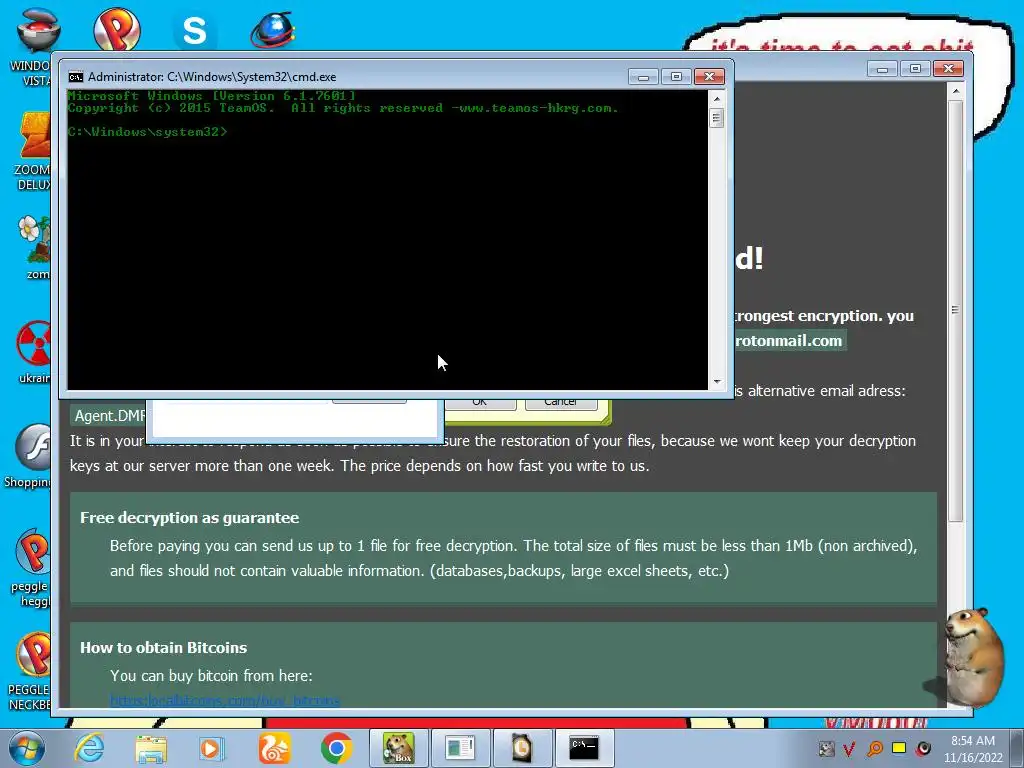This screenshot has width=1024, height=768.
Task: Click the cmd.exe title bar system icon
Action: click(x=76, y=77)
